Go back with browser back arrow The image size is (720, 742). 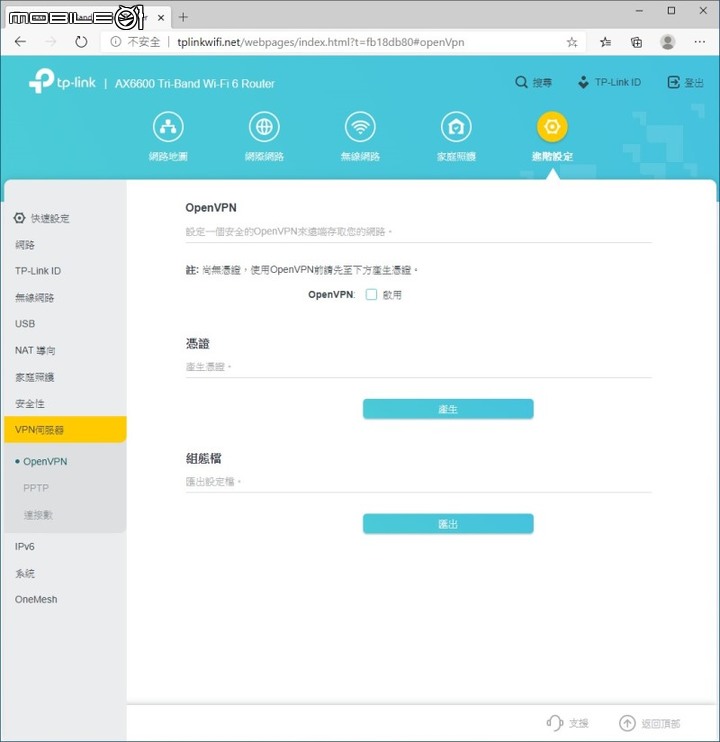click(x=20, y=42)
